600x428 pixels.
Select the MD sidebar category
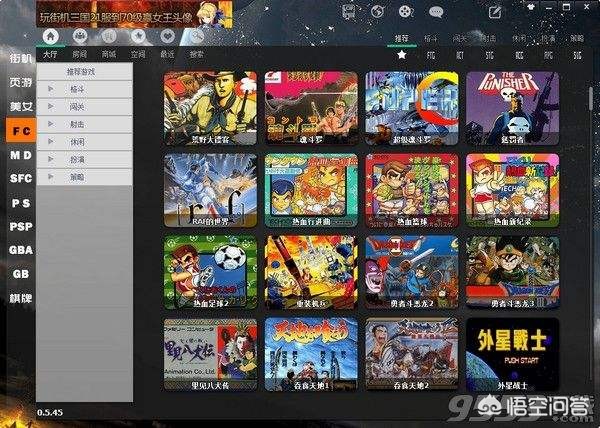point(21,155)
